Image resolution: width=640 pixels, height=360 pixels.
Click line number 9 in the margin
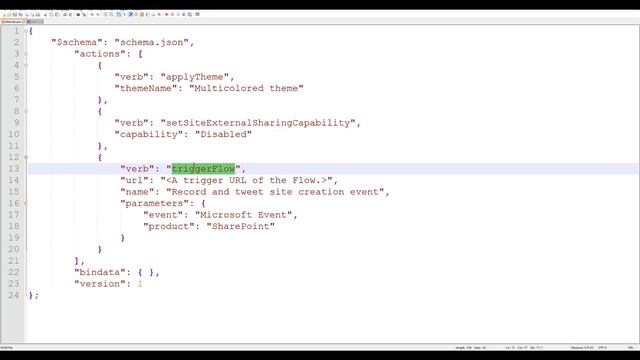tap(16, 122)
